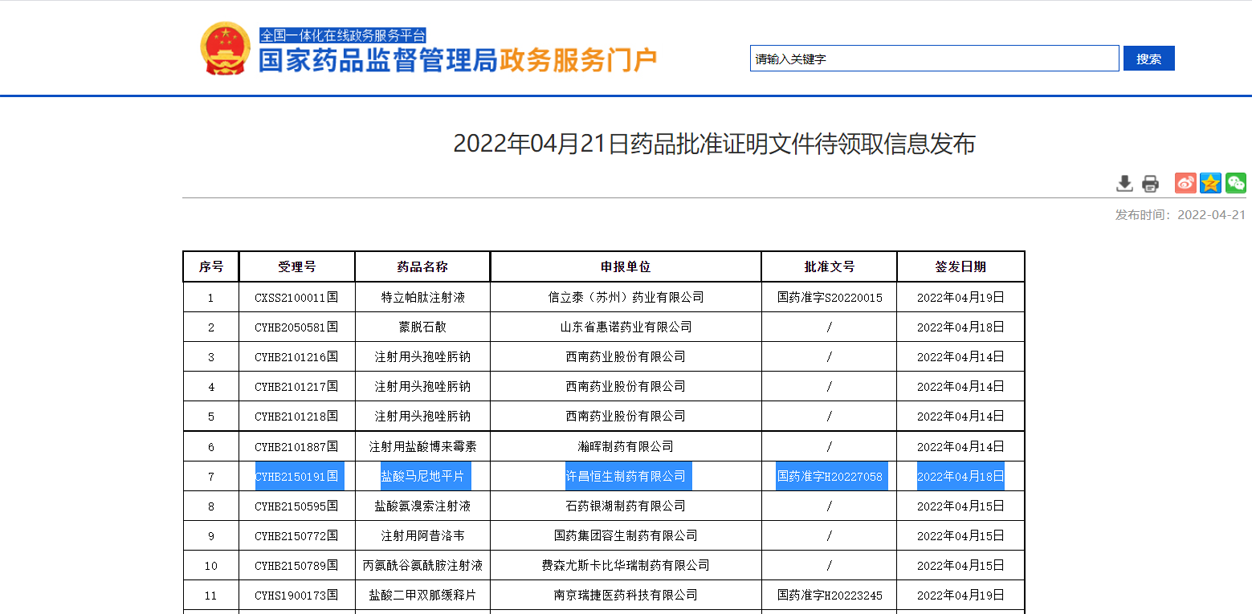Click the 药品名称 column header

422,267
